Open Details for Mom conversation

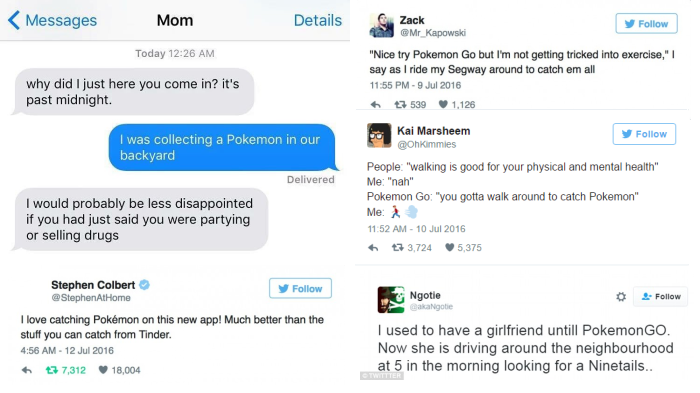(317, 20)
